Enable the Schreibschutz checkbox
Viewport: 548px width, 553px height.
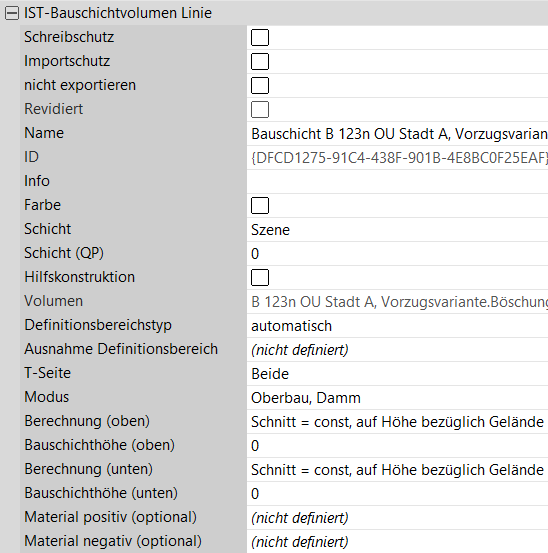[260, 37]
